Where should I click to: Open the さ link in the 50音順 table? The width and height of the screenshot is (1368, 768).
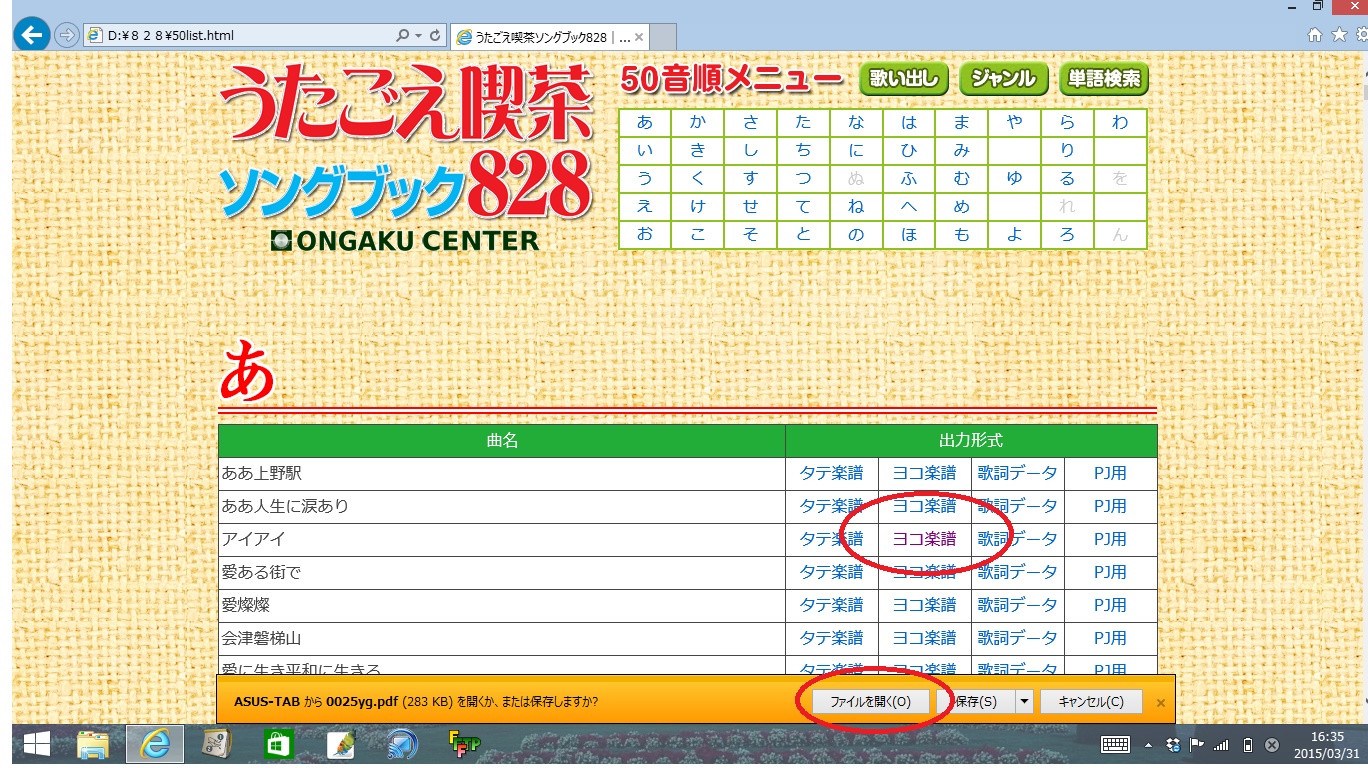pos(751,123)
